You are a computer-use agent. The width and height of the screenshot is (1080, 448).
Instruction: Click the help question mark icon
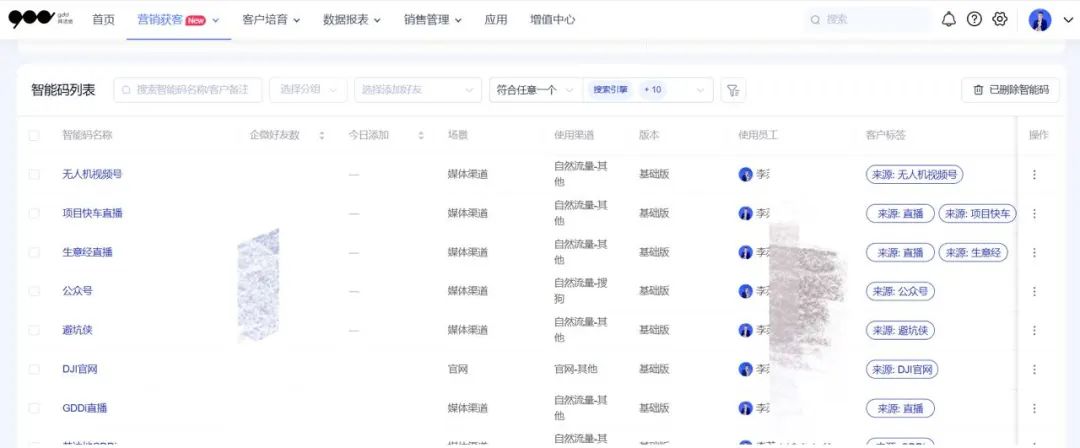coord(974,20)
